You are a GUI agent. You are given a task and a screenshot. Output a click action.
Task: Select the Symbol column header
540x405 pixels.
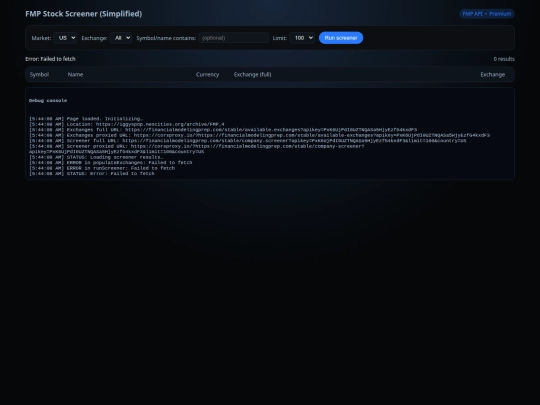pos(39,74)
